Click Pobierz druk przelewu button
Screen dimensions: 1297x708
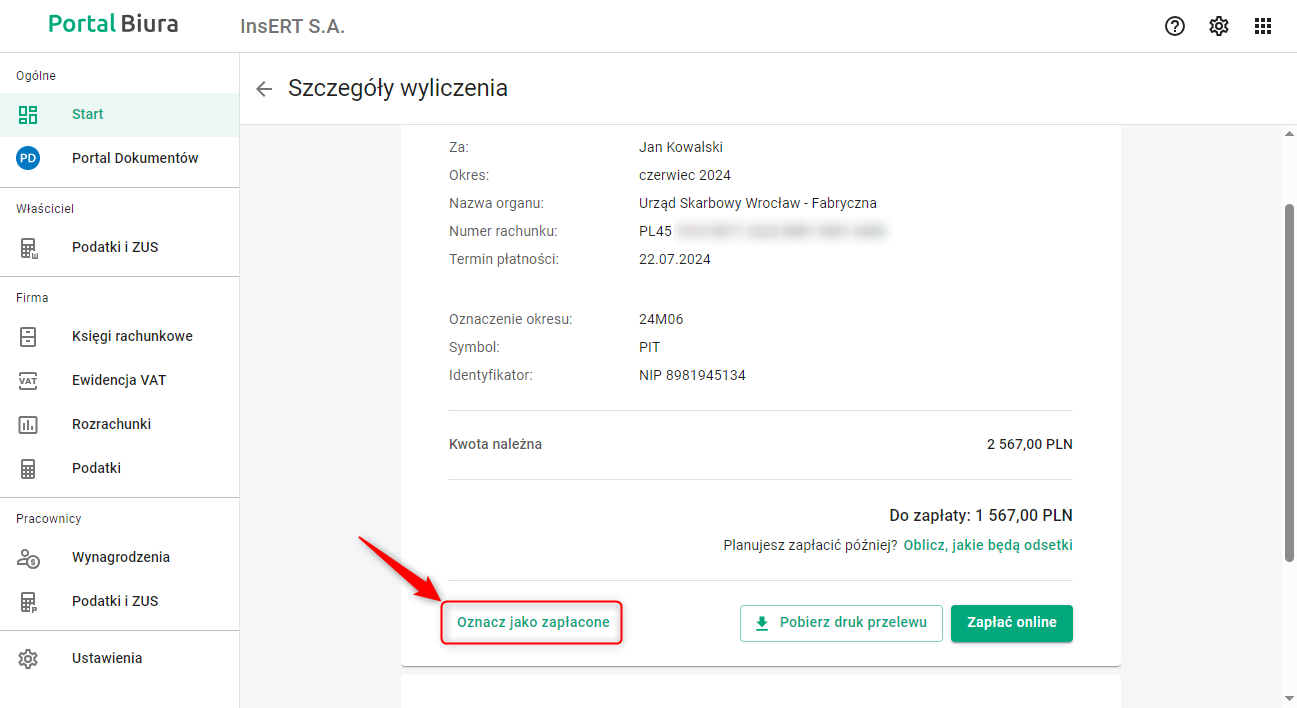click(841, 623)
